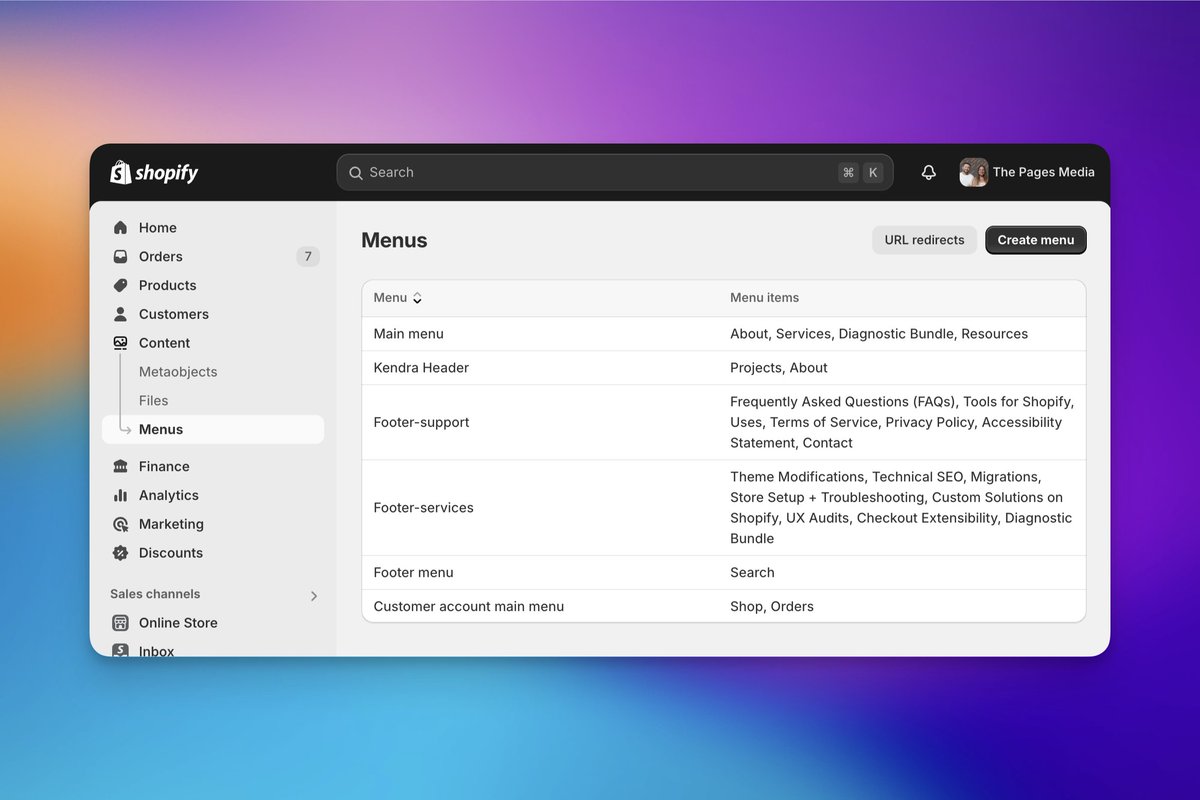1200x800 pixels.
Task: Click the magnifier icon in search bar
Action: click(355, 173)
